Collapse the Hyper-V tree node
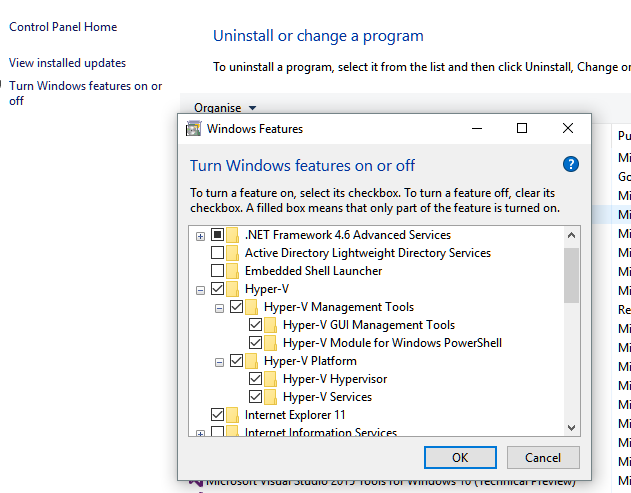631x493 pixels. tap(200, 290)
